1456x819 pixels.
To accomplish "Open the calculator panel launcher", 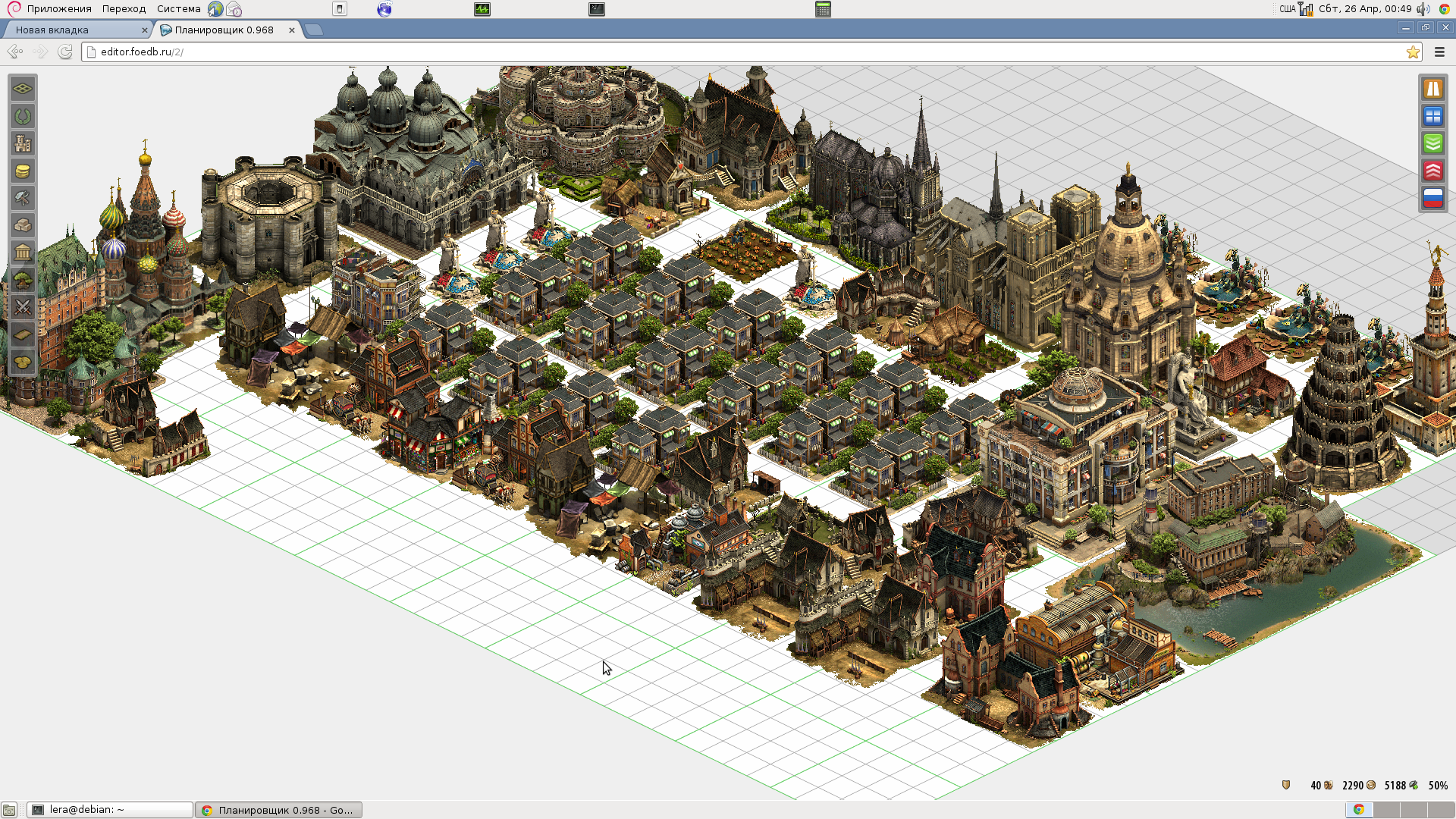I will 823,9.
